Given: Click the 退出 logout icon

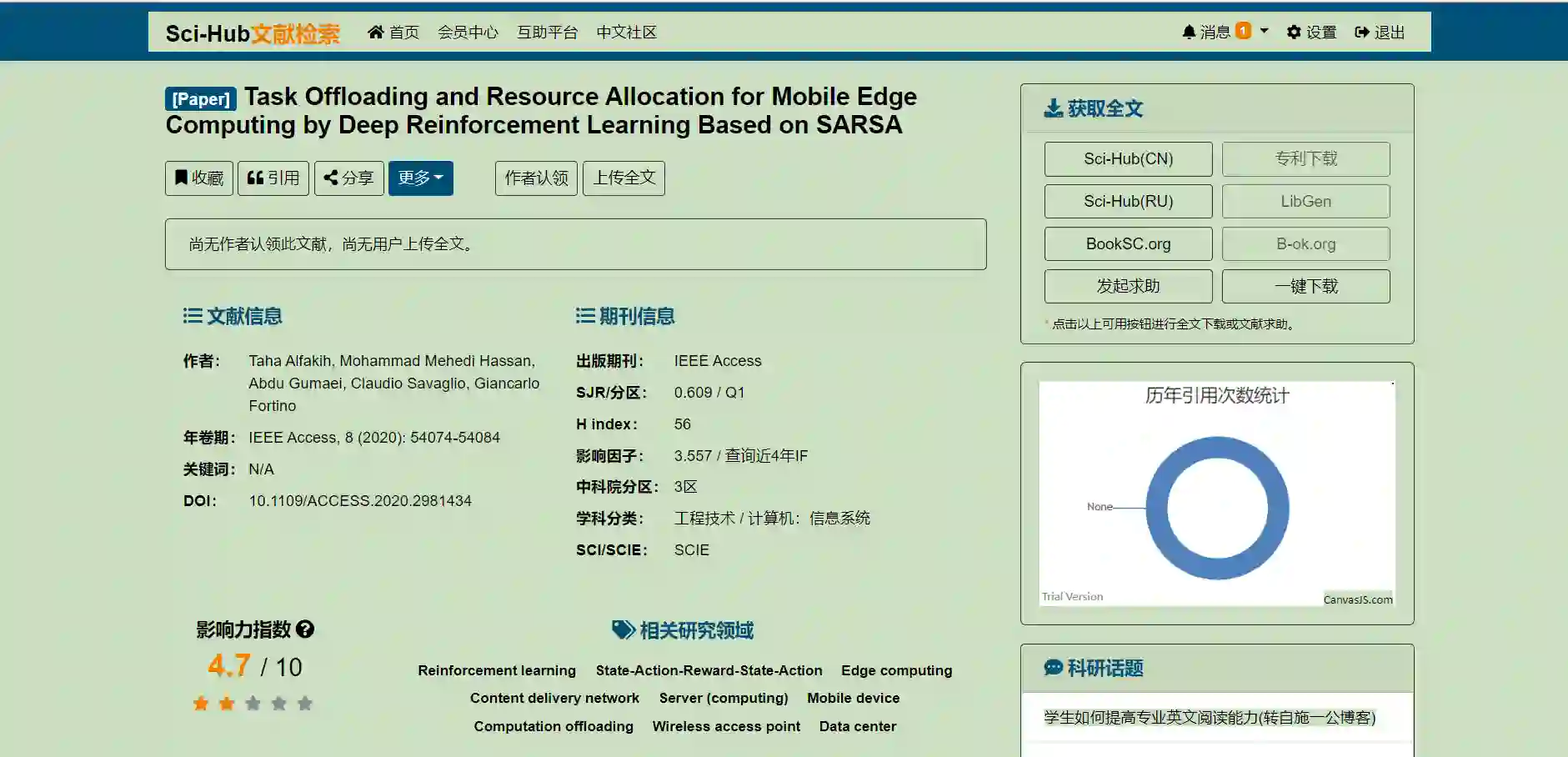Looking at the screenshot, I should tap(1362, 32).
